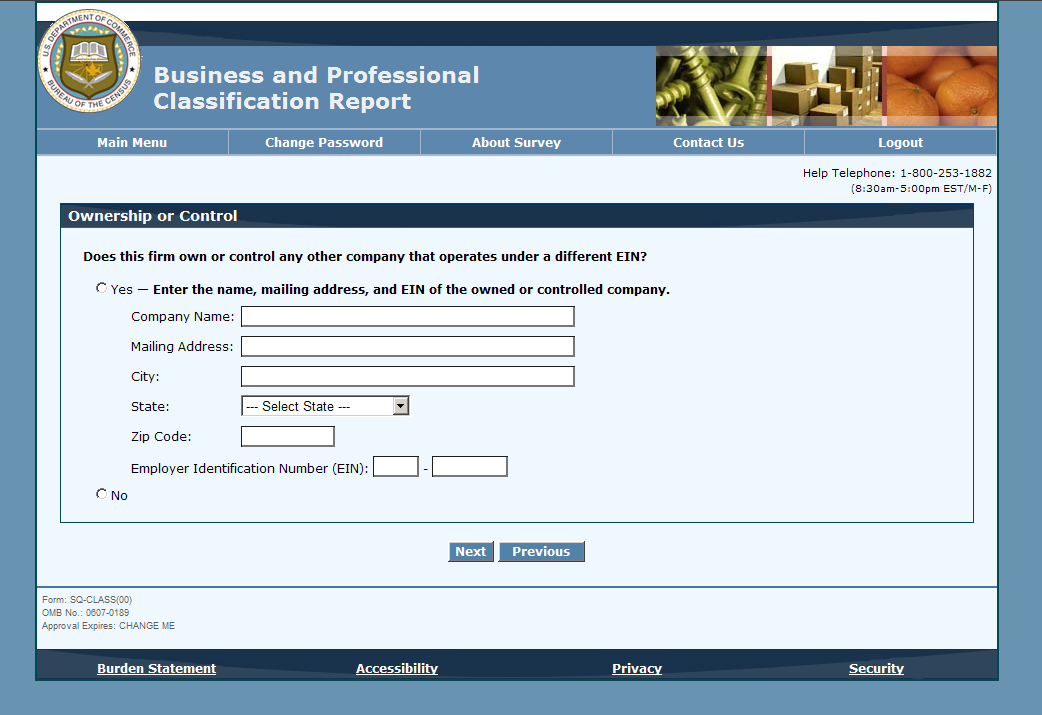Image resolution: width=1042 pixels, height=715 pixels.
Task: Click the help hours "8:30am-5:00pm EST/M-F" text
Action: point(921,189)
